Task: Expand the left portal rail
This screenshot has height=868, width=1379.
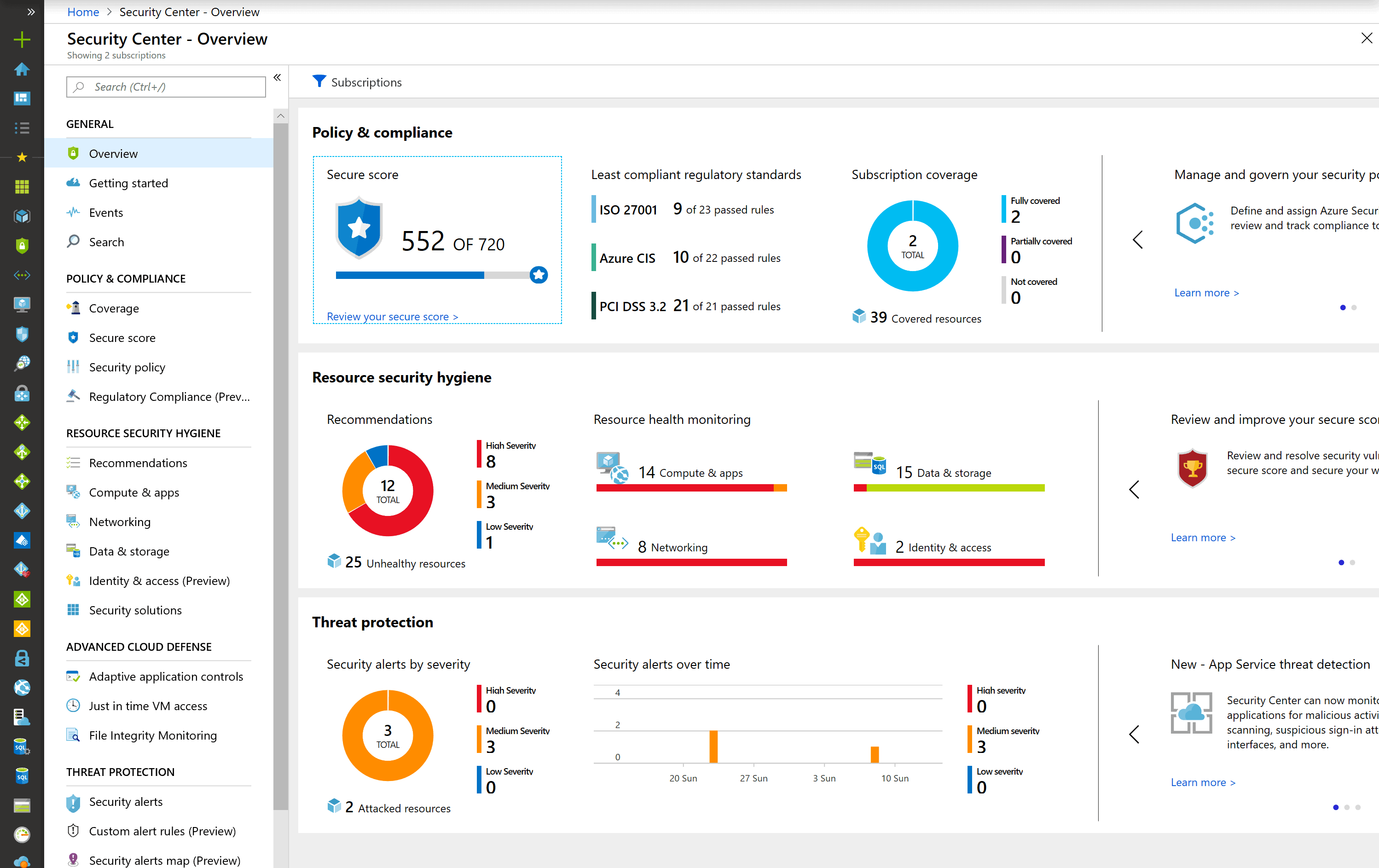Action: coord(31,12)
